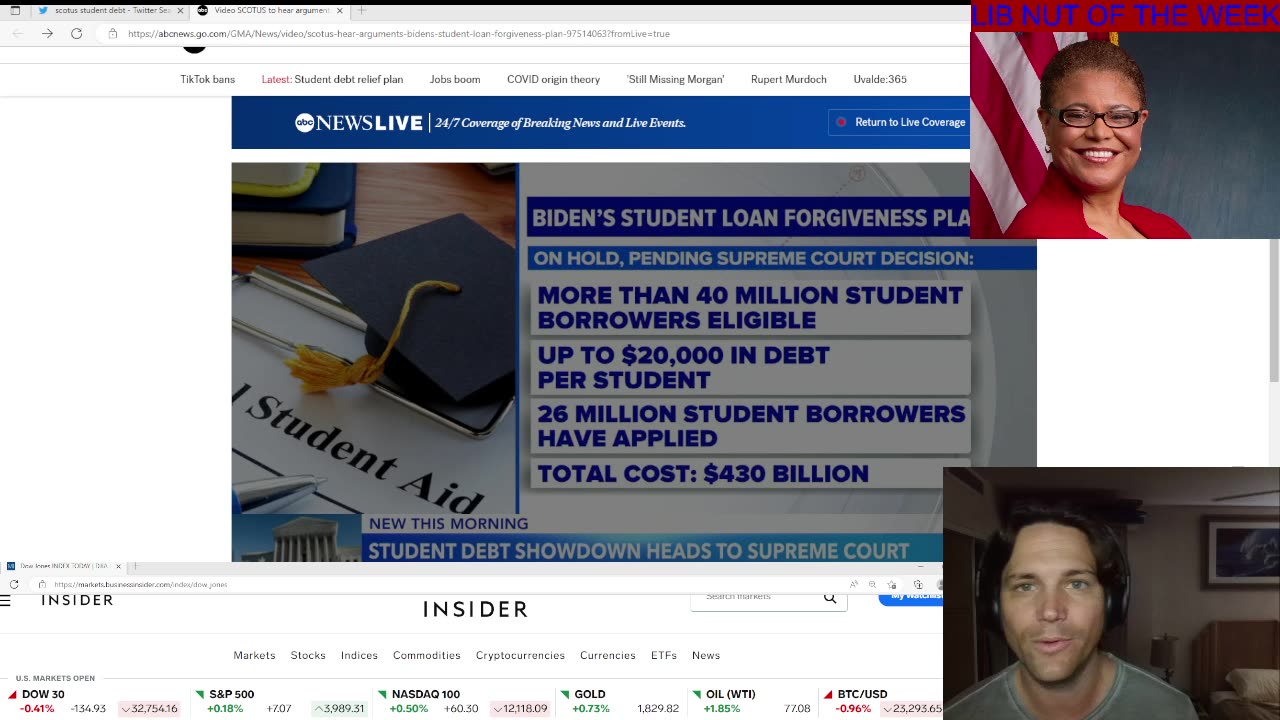Open the ETFs menu on Insider
Viewport: 1280px width, 720px height.
click(664, 655)
